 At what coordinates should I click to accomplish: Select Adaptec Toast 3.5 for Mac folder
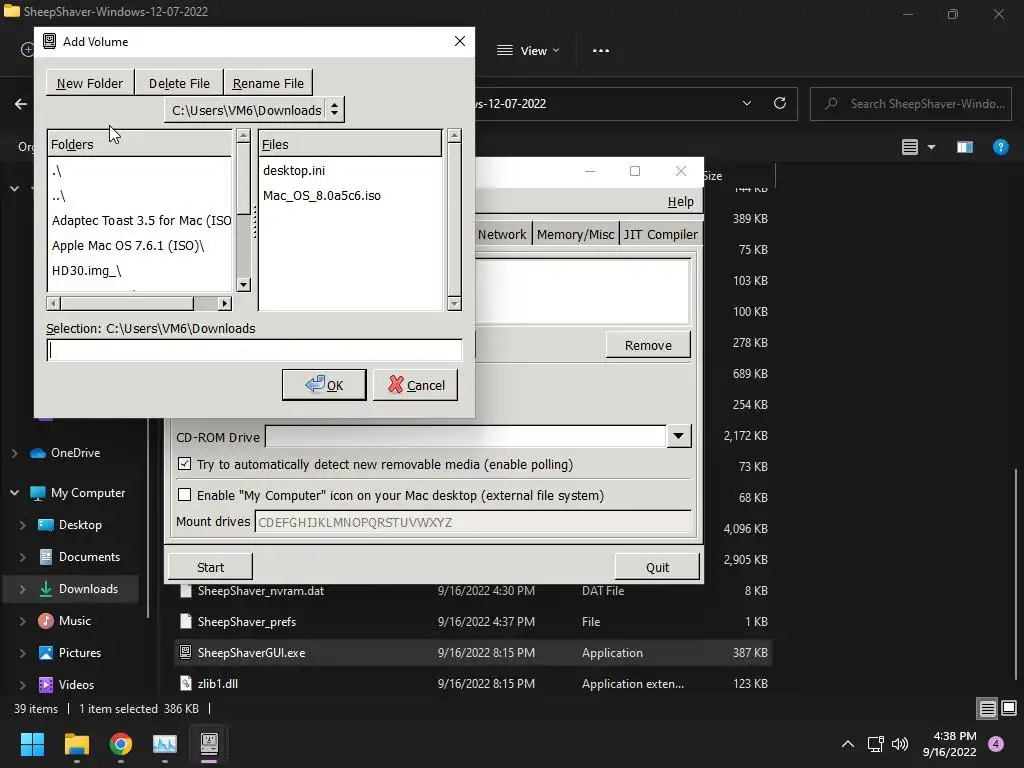pyautogui.click(x=141, y=221)
